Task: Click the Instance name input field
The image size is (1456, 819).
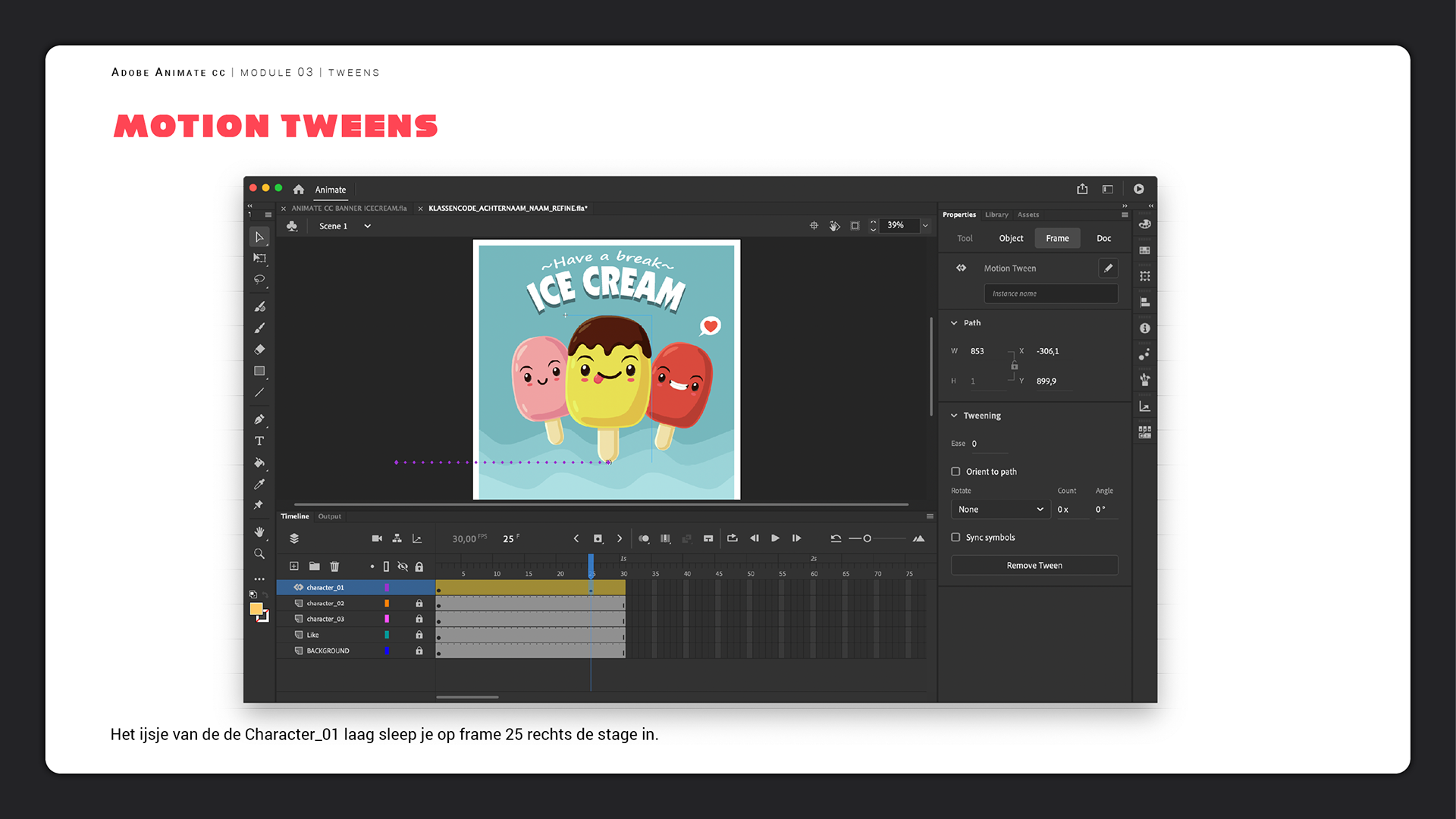Action: point(1050,293)
